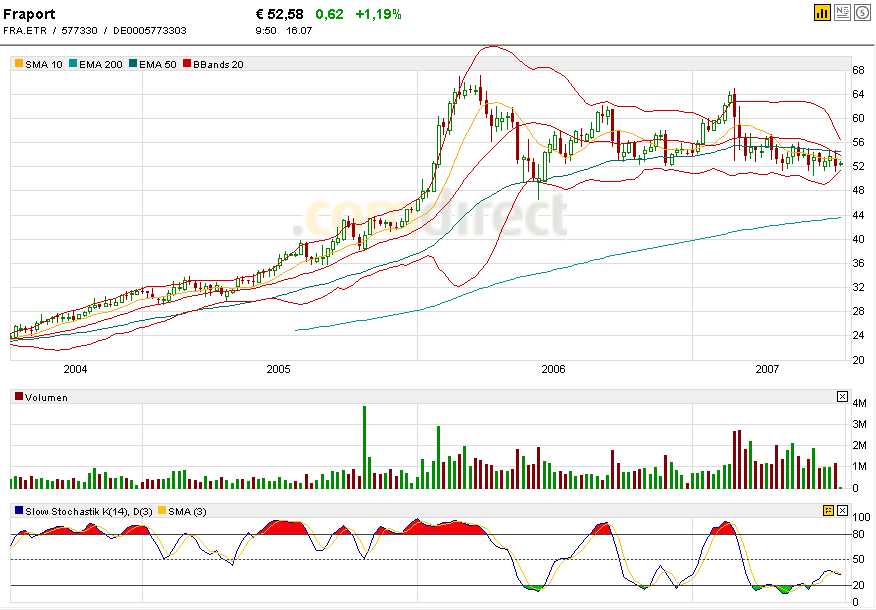Select the bar chart view icon
This screenshot has width=876, height=610.
822,13
